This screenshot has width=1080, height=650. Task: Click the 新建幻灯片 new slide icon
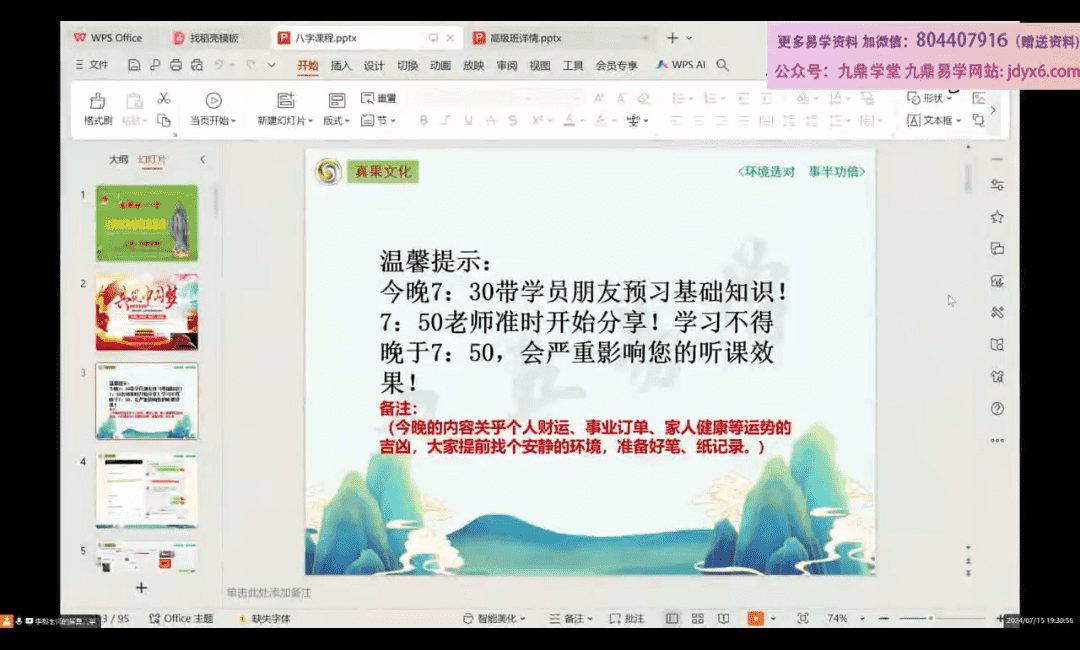pos(286,100)
